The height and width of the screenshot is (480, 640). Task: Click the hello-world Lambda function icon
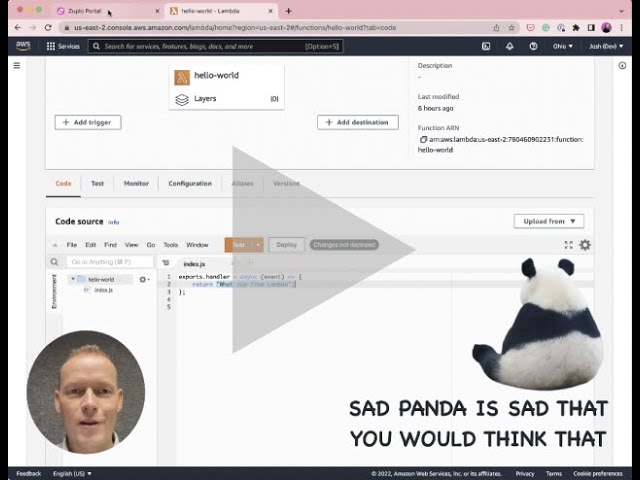[182, 77]
